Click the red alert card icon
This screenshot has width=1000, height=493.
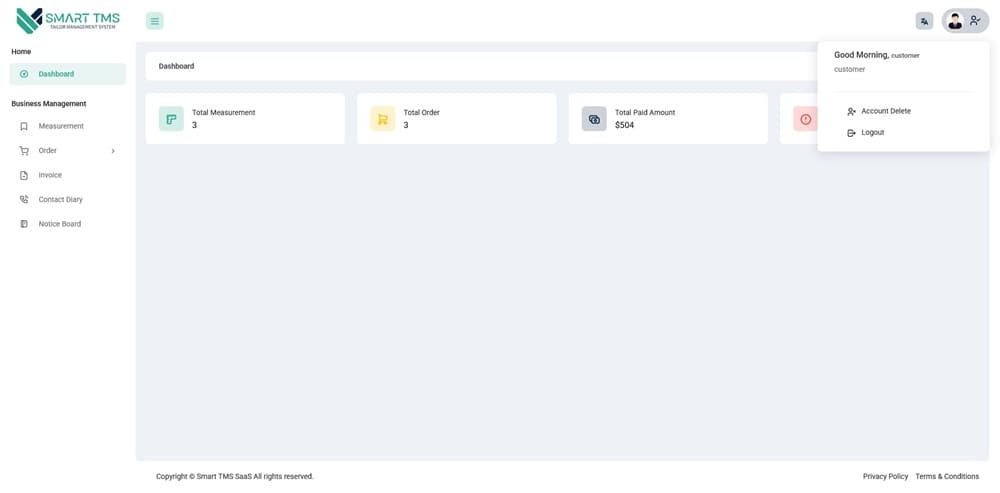click(x=805, y=119)
